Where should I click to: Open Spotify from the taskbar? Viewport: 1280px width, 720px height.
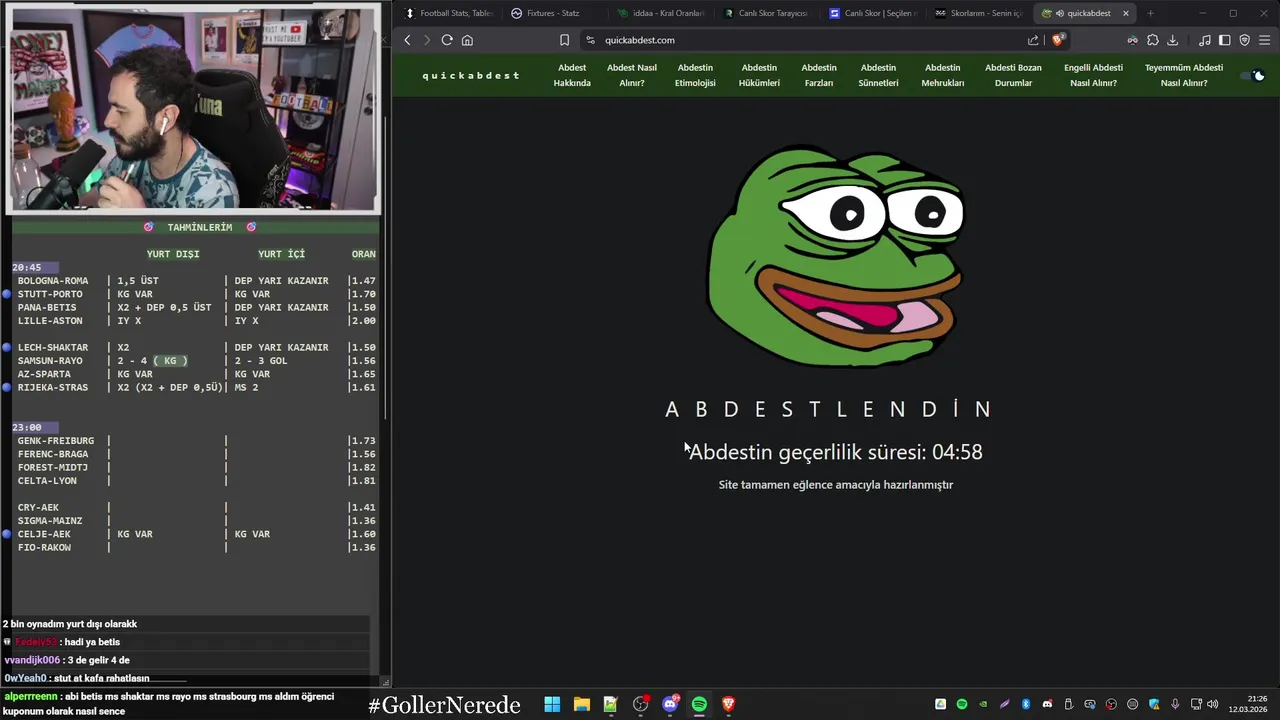click(x=699, y=704)
